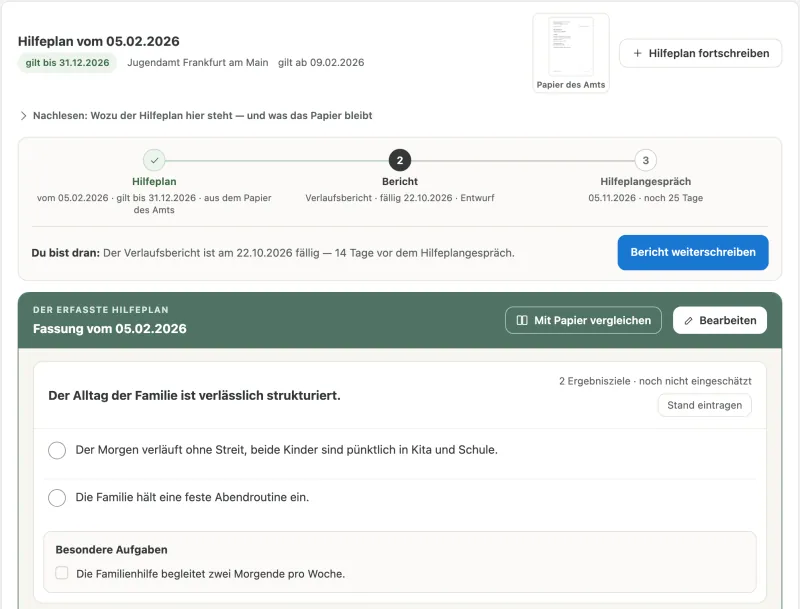This screenshot has width=800, height=609.
Task: Select the completed Hilfeplan step checkmark
Action: pyautogui.click(x=154, y=160)
